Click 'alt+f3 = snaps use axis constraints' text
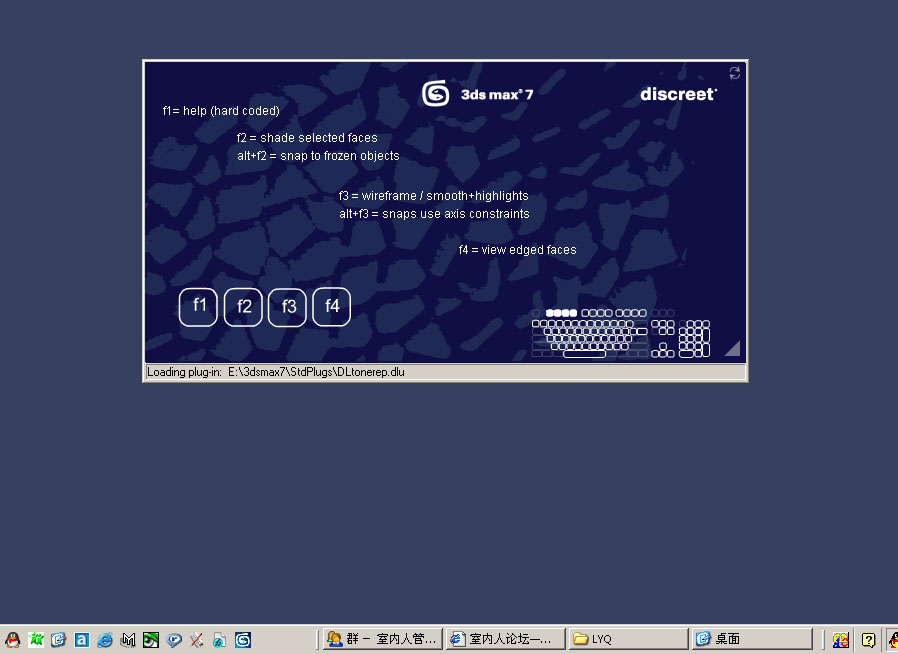This screenshot has width=898, height=654. coord(434,214)
